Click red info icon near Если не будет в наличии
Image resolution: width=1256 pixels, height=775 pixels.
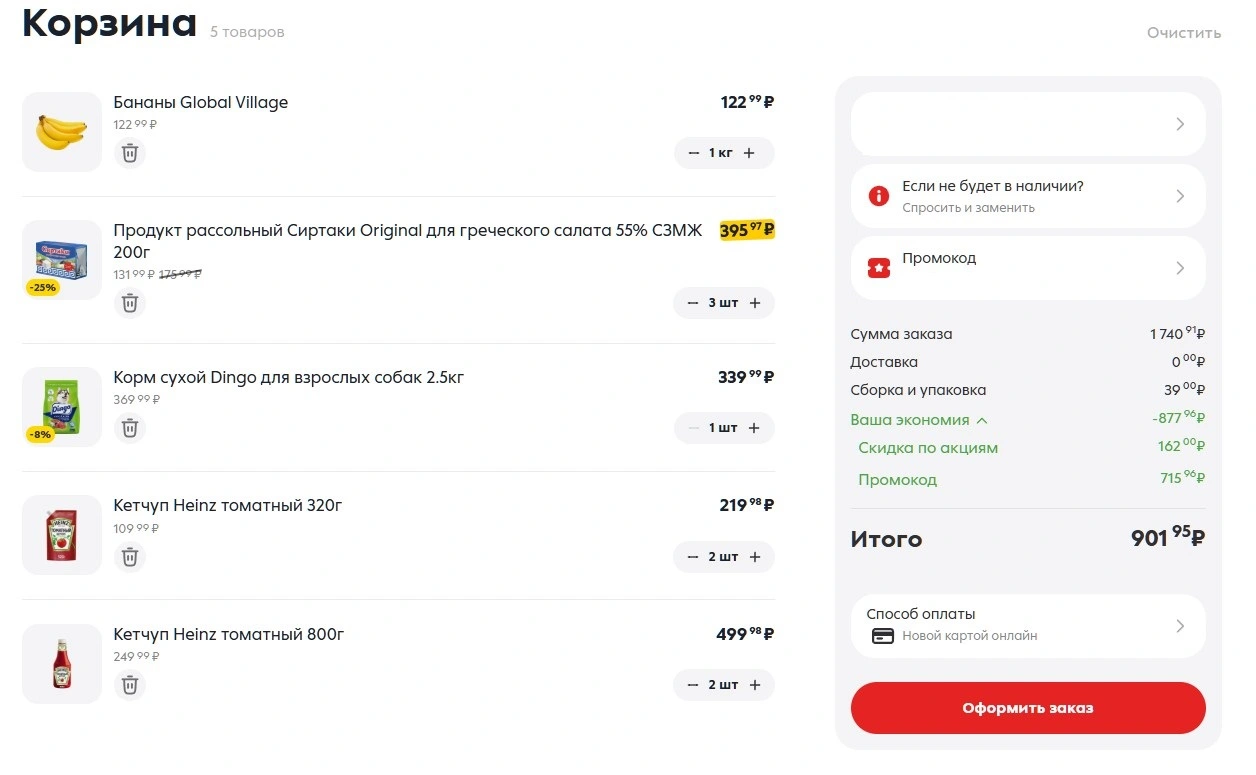[879, 196]
